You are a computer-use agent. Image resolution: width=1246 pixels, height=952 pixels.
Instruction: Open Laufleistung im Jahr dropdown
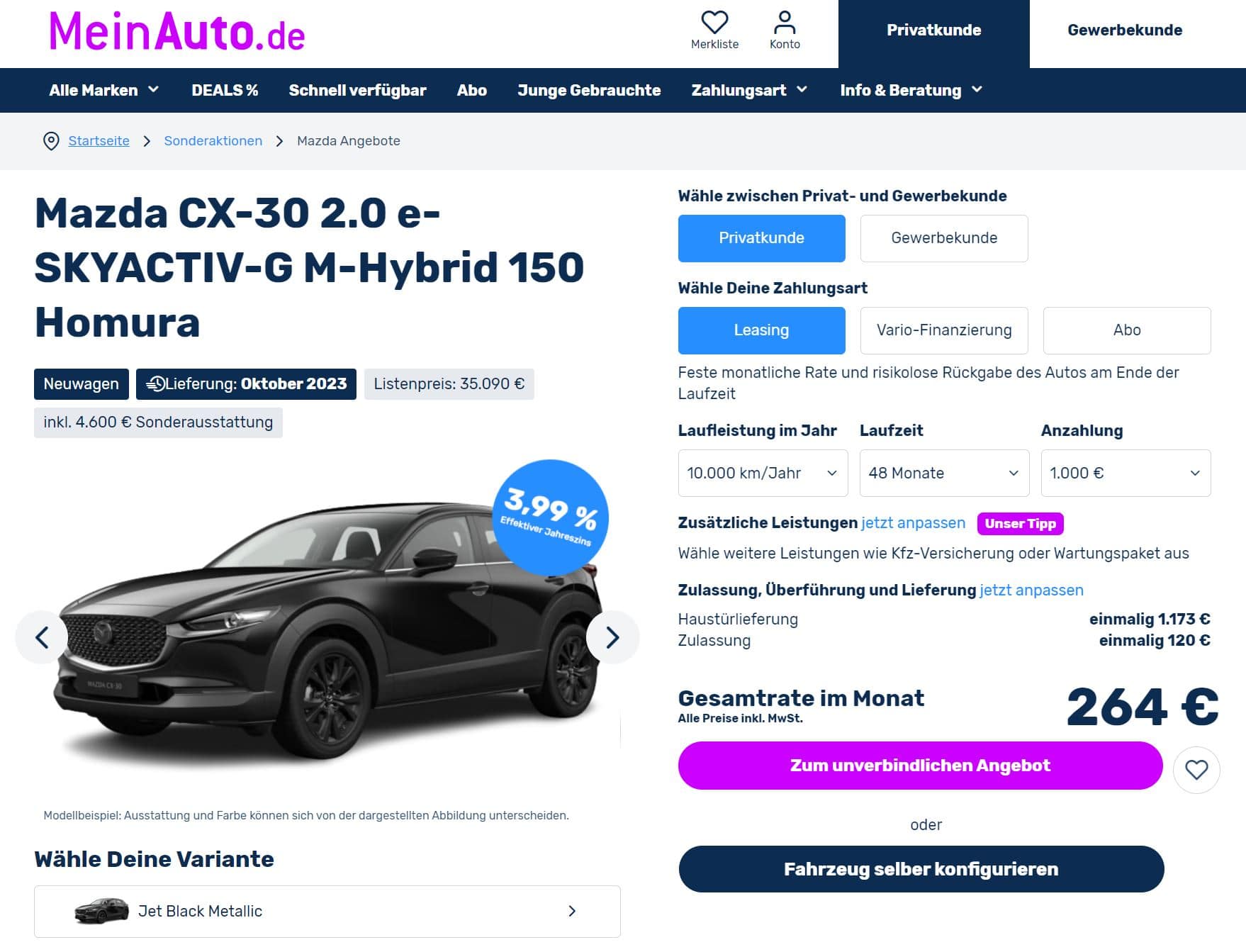point(763,473)
